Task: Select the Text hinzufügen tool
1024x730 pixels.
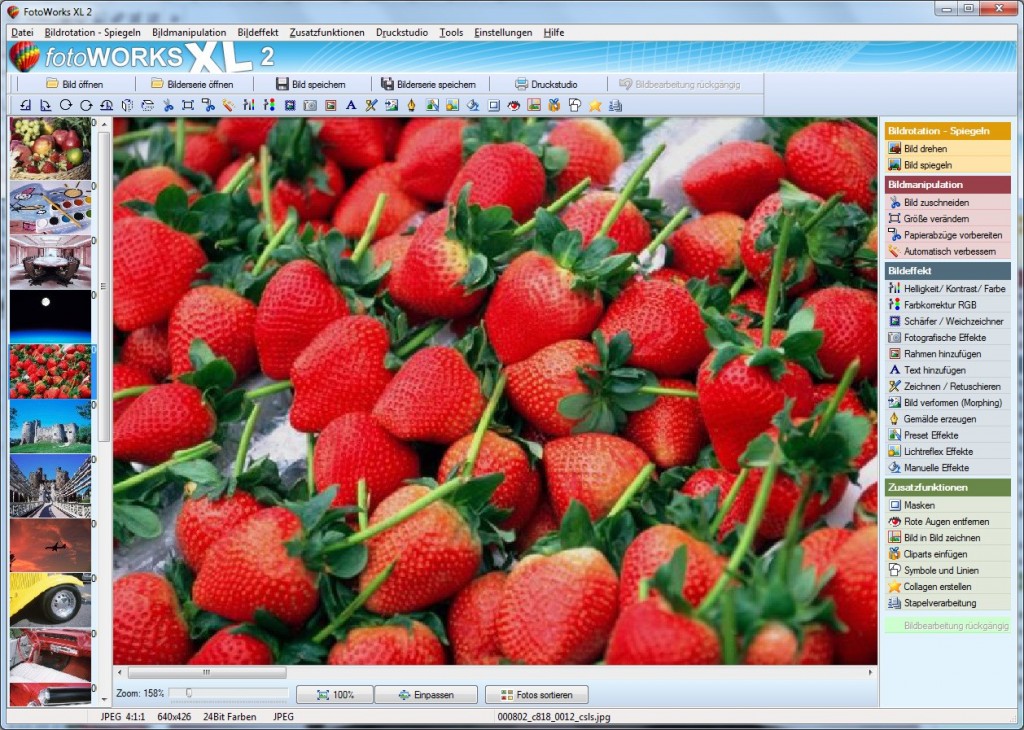Action: click(x=931, y=369)
